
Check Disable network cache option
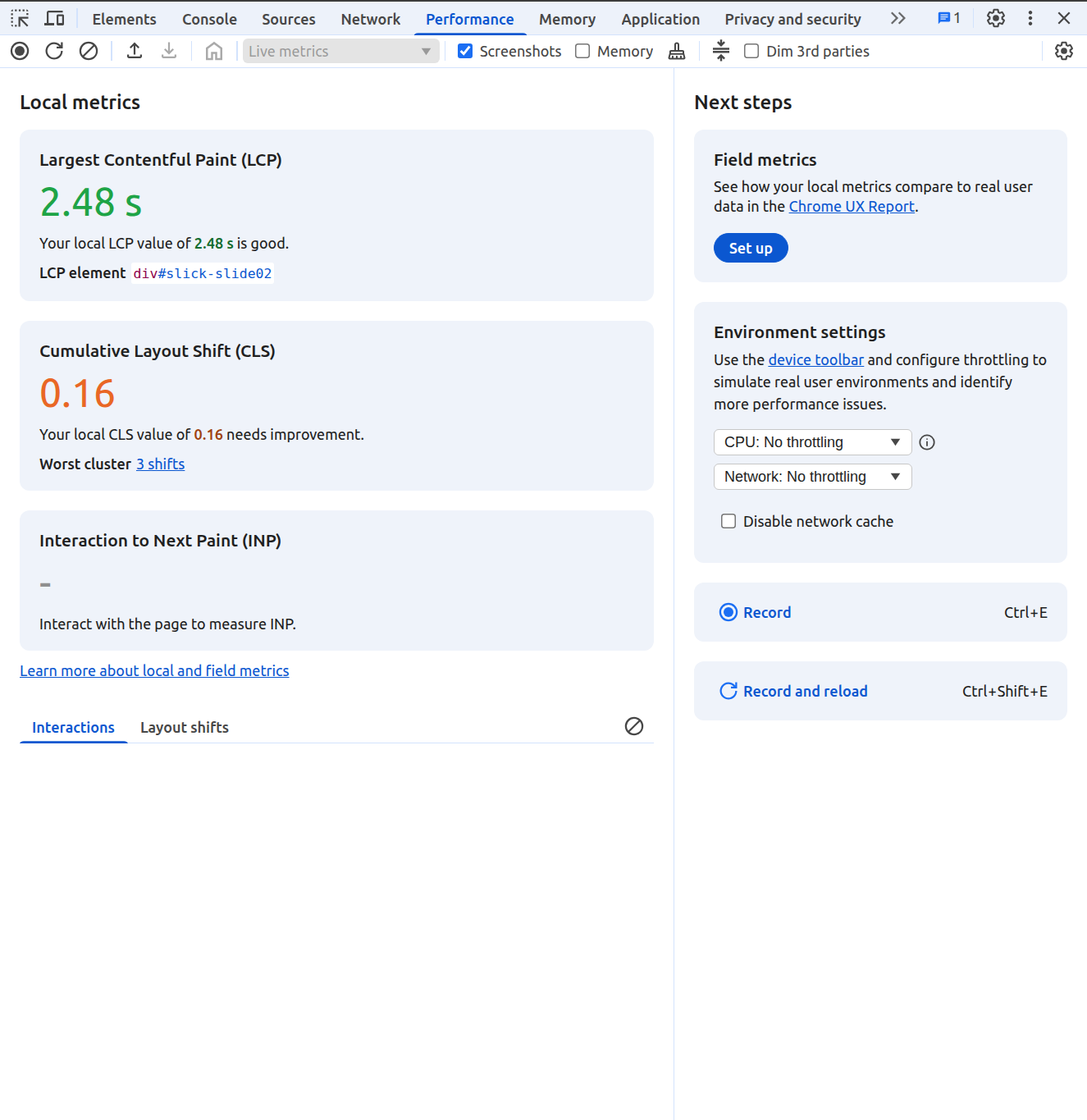[728, 521]
